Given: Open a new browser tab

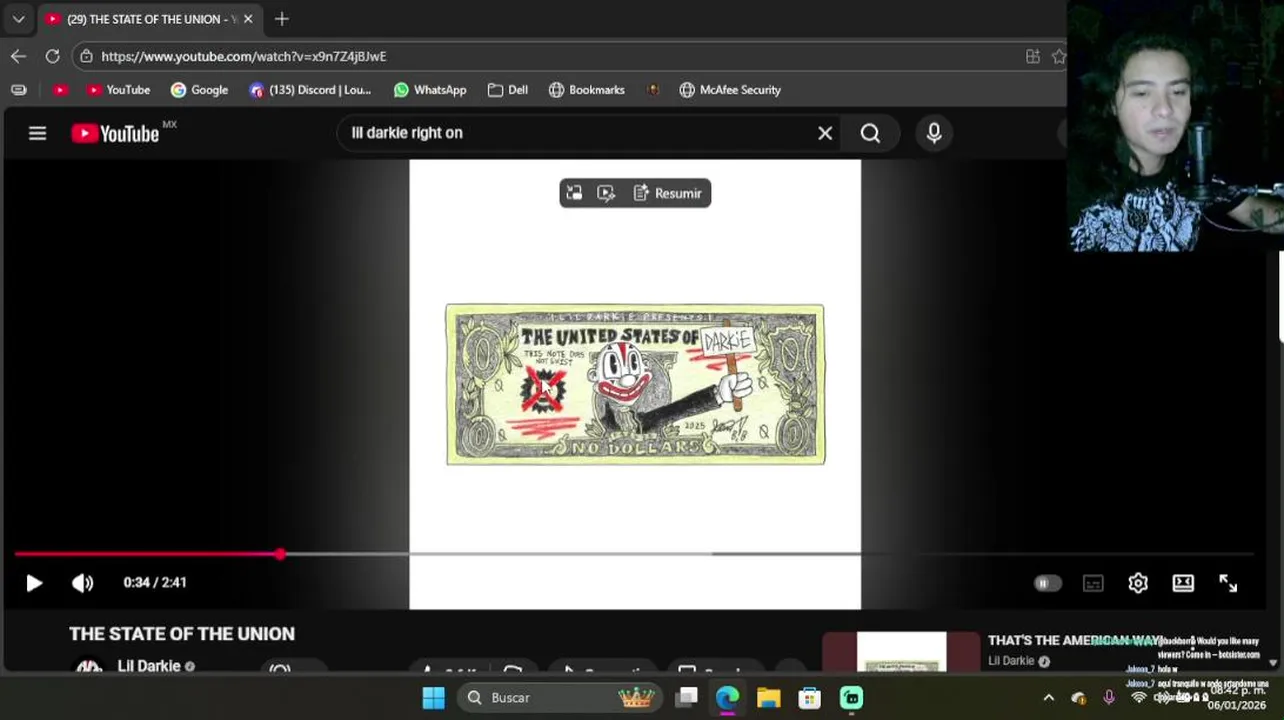Looking at the screenshot, I should (282, 18).
